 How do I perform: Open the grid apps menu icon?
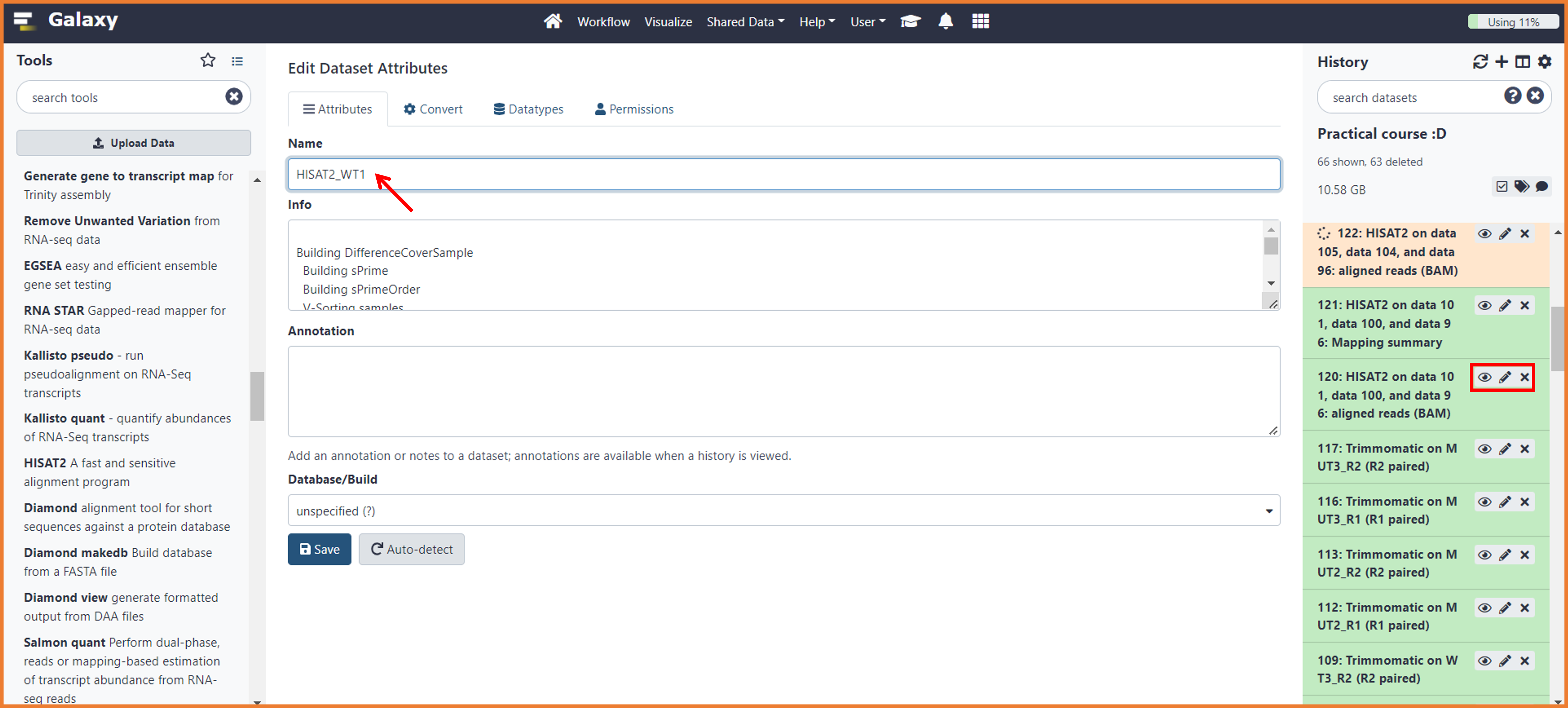[x=980, y=21]
